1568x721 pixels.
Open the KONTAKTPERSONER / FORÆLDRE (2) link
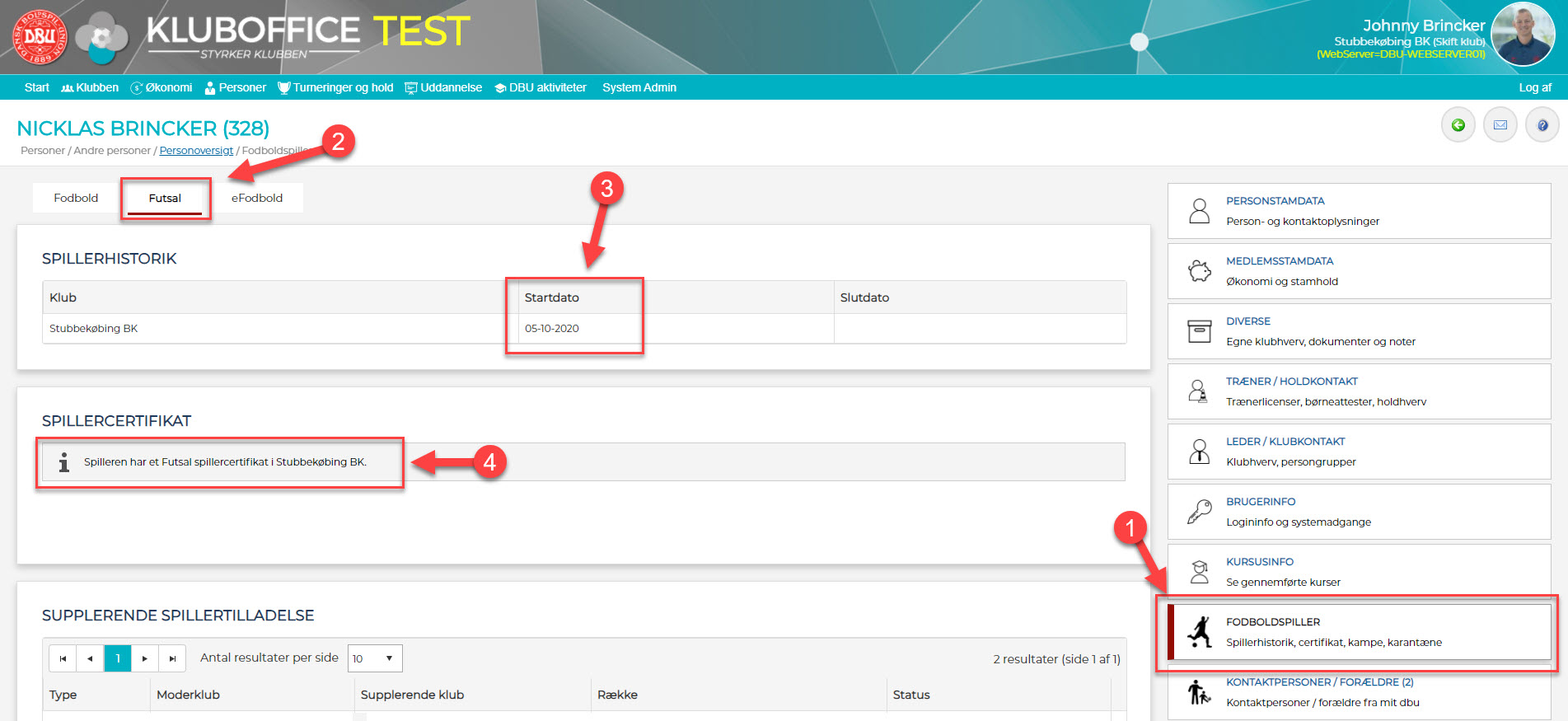click(x=1320, y=682)
